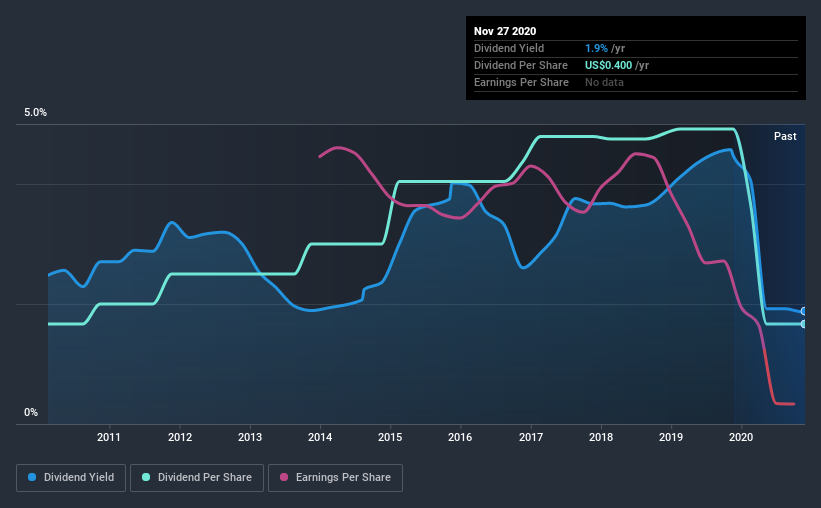Click the 2014 x-axis label

click(x=320, y=437)
